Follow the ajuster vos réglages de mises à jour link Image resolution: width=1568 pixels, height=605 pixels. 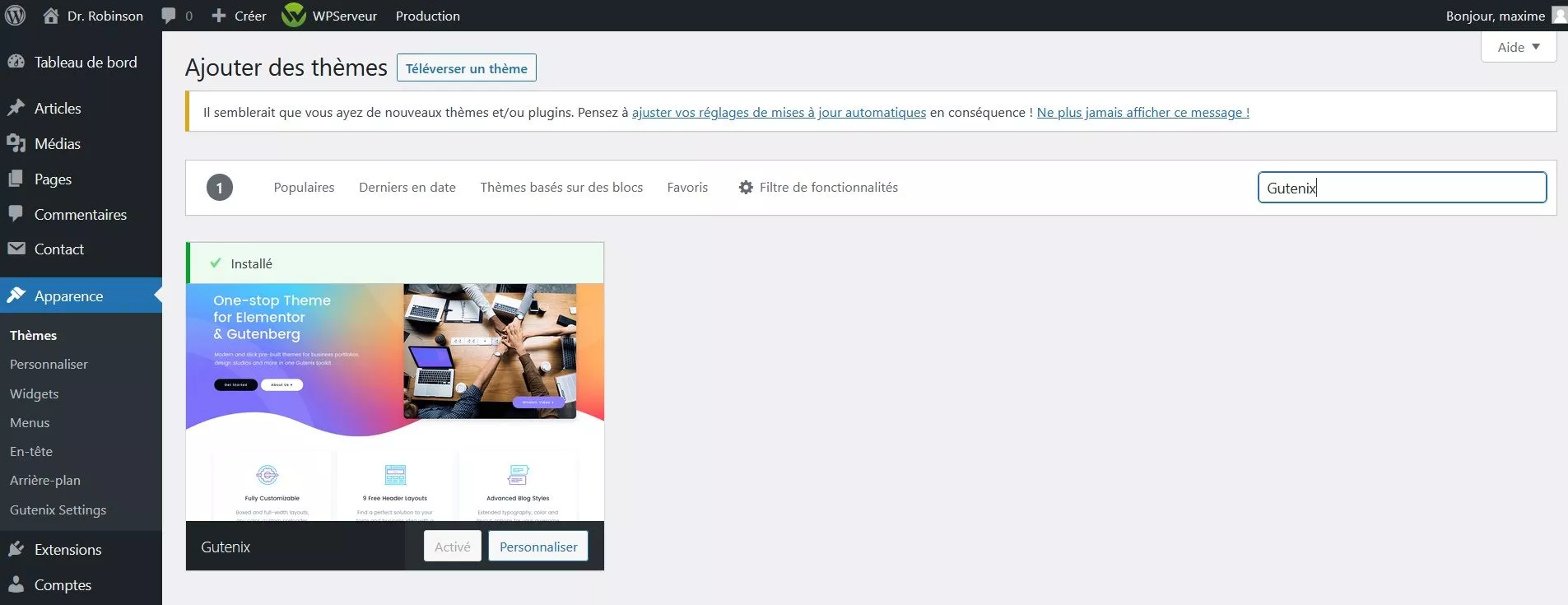coord(779,112)
